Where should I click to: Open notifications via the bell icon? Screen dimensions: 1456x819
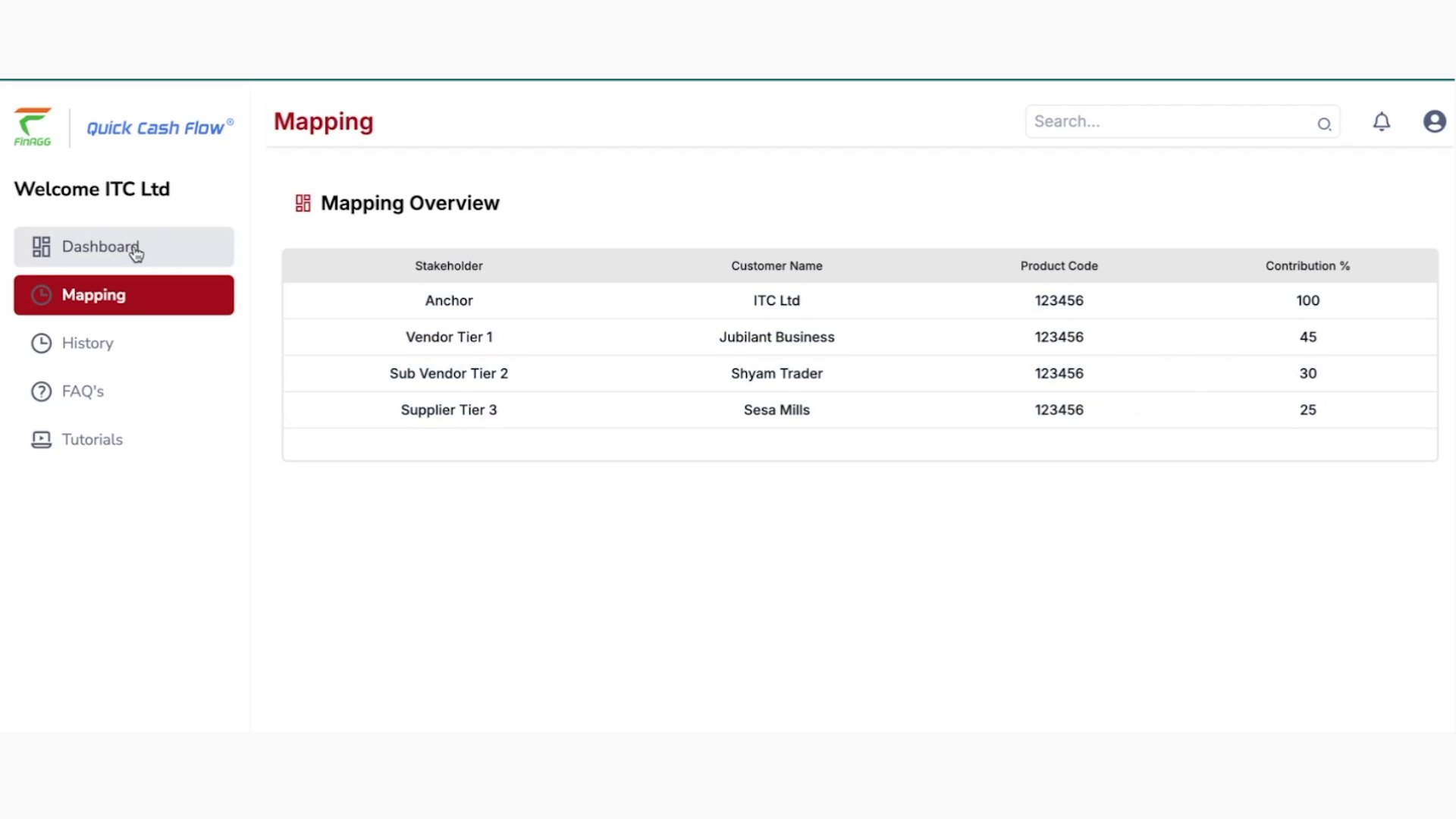click(x=1382, y=121)
